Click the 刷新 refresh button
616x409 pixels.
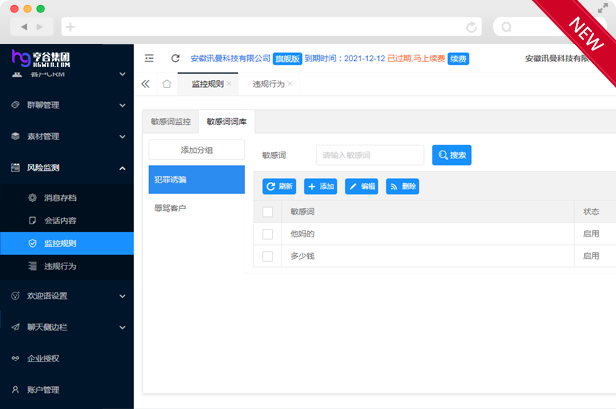coord(279,186)
